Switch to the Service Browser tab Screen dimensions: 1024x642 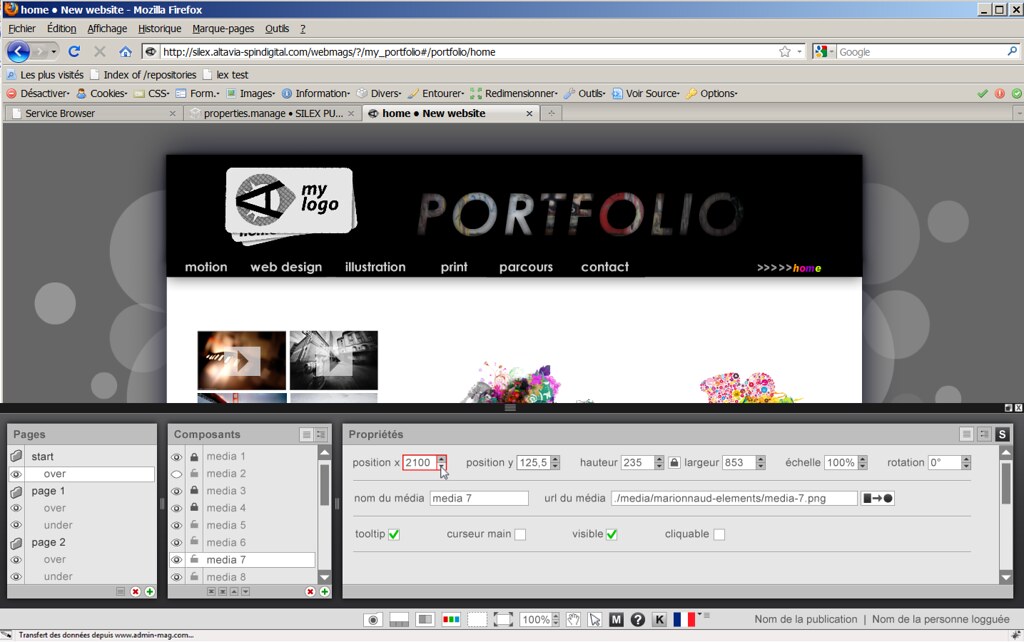[x=60, y=114]
